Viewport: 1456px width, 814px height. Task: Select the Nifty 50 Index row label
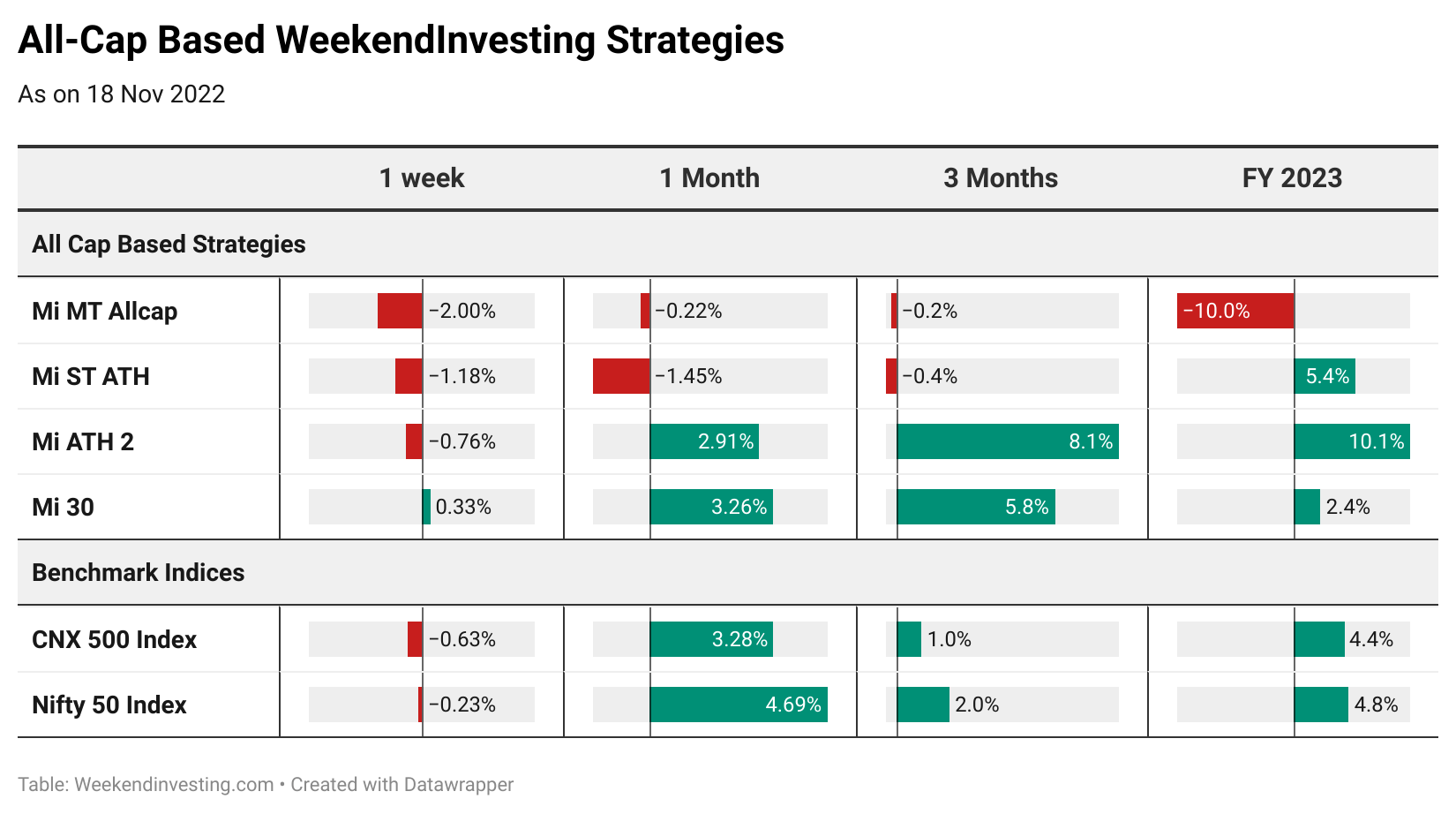pos(109,705)
